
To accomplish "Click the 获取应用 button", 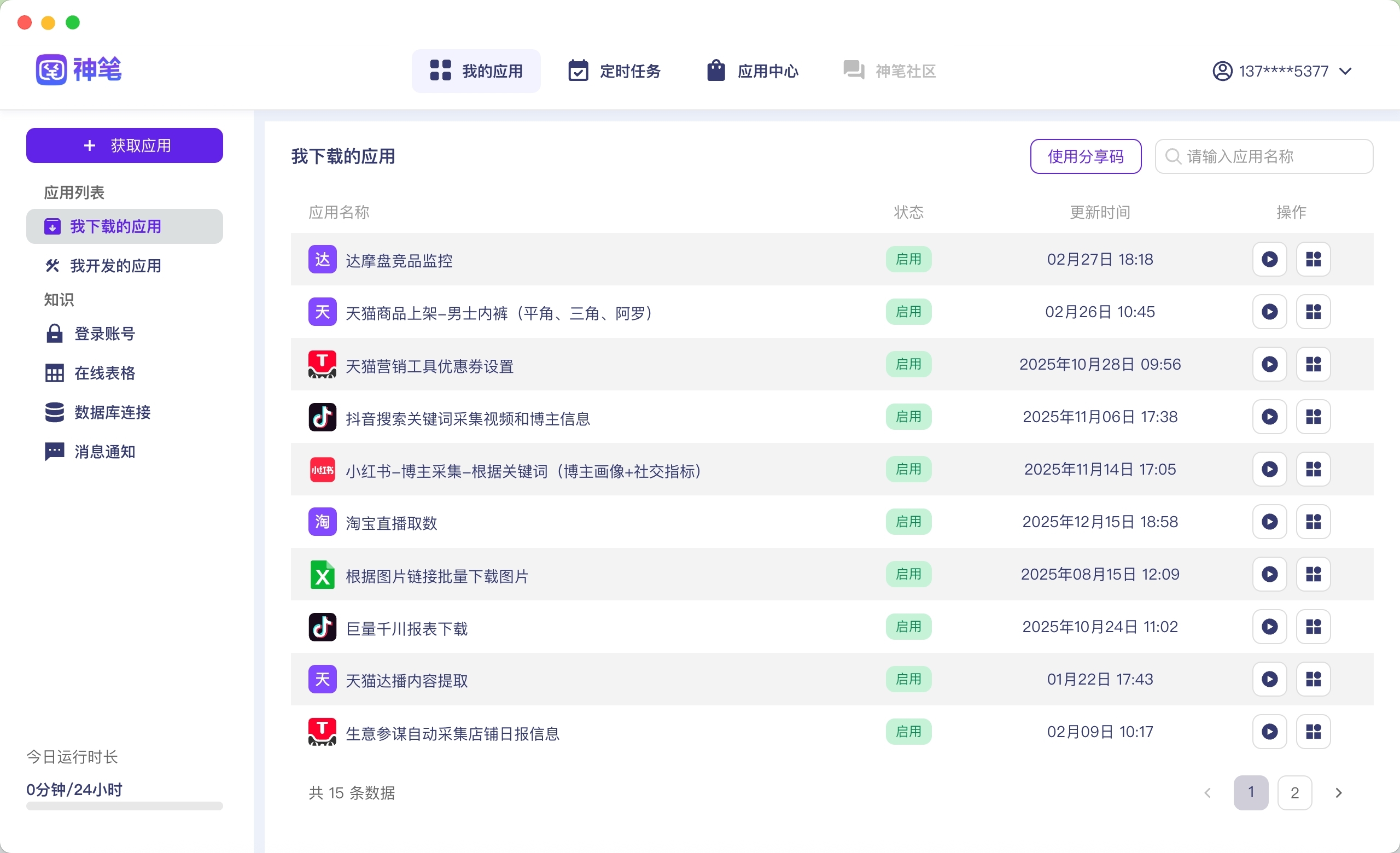I will [125, 146].
